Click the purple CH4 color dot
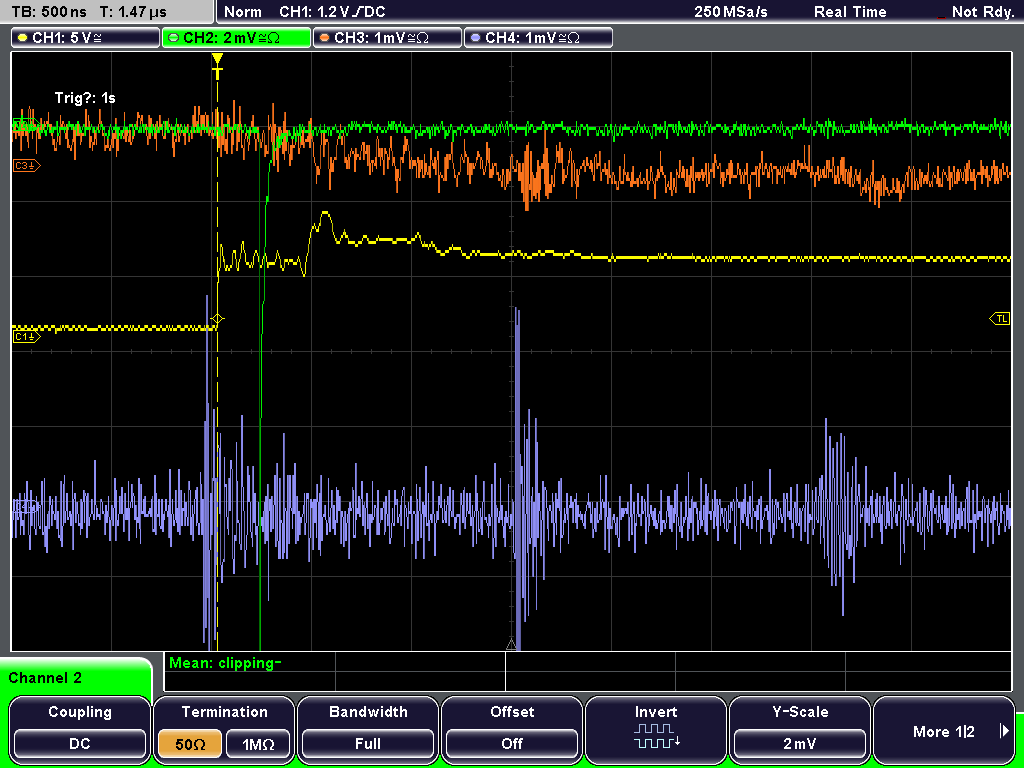The image size is (1024, 768). 475,38
